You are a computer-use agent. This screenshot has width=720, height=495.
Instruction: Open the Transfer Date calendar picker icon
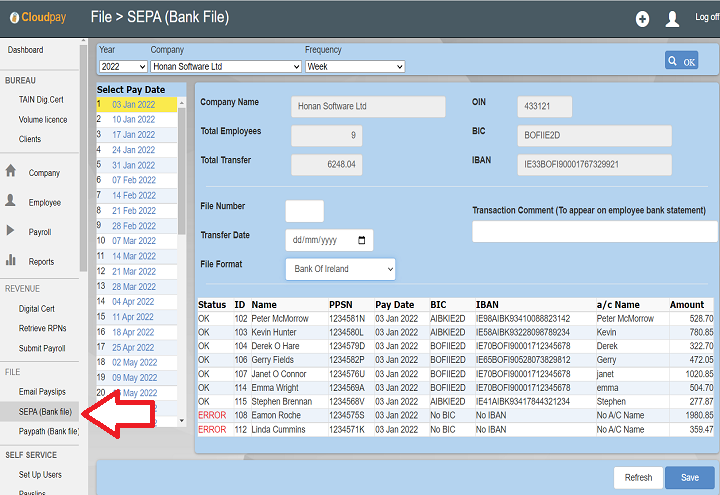pyautogui.click(x=361, y=241)
